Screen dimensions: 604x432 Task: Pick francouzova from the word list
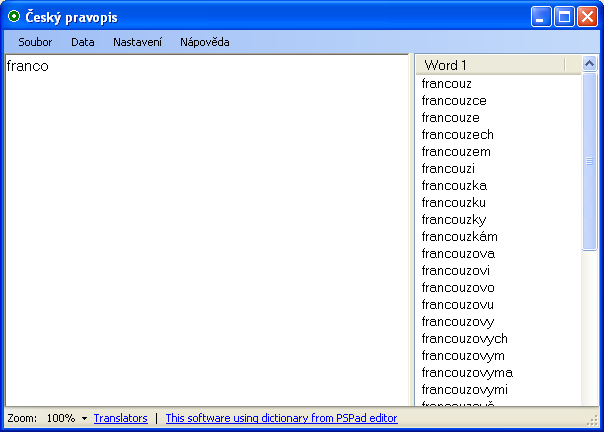pyautogui.click(x=456, y=254)
